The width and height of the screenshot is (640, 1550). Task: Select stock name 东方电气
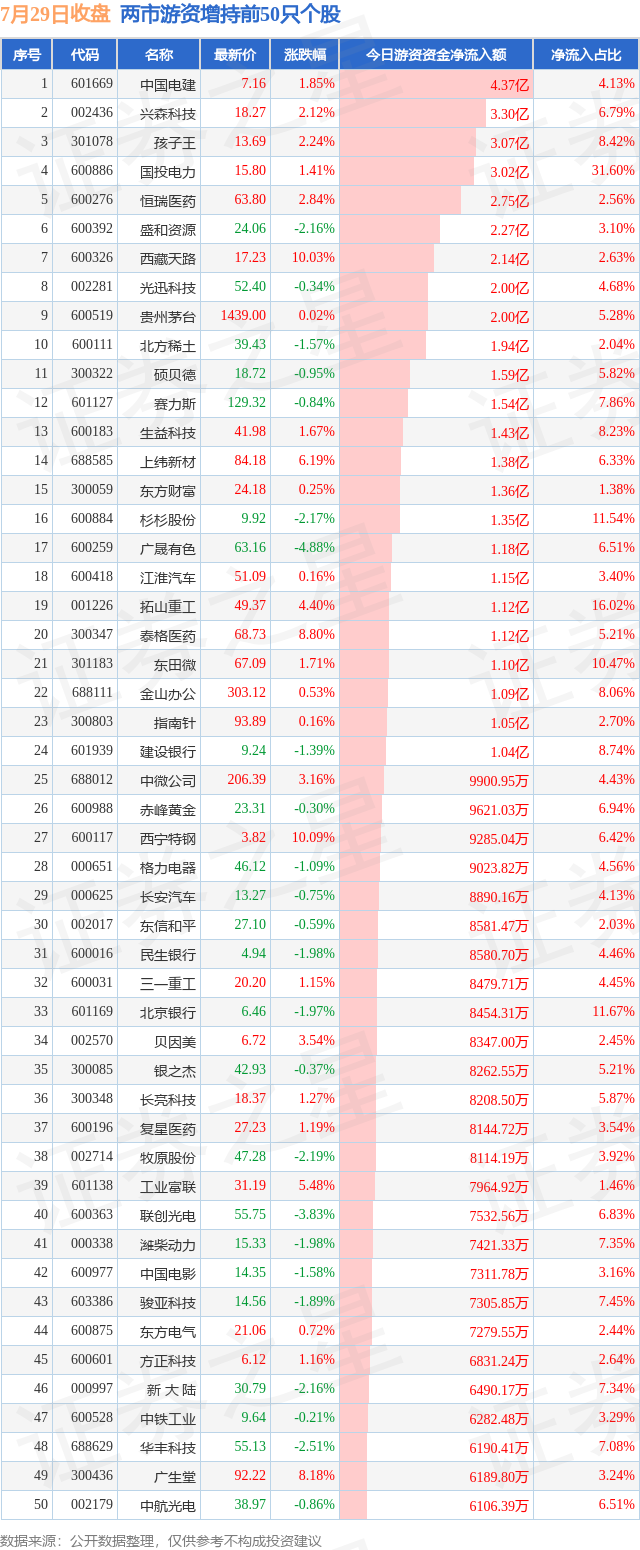pyautogui.click(x=168, y=1332)
